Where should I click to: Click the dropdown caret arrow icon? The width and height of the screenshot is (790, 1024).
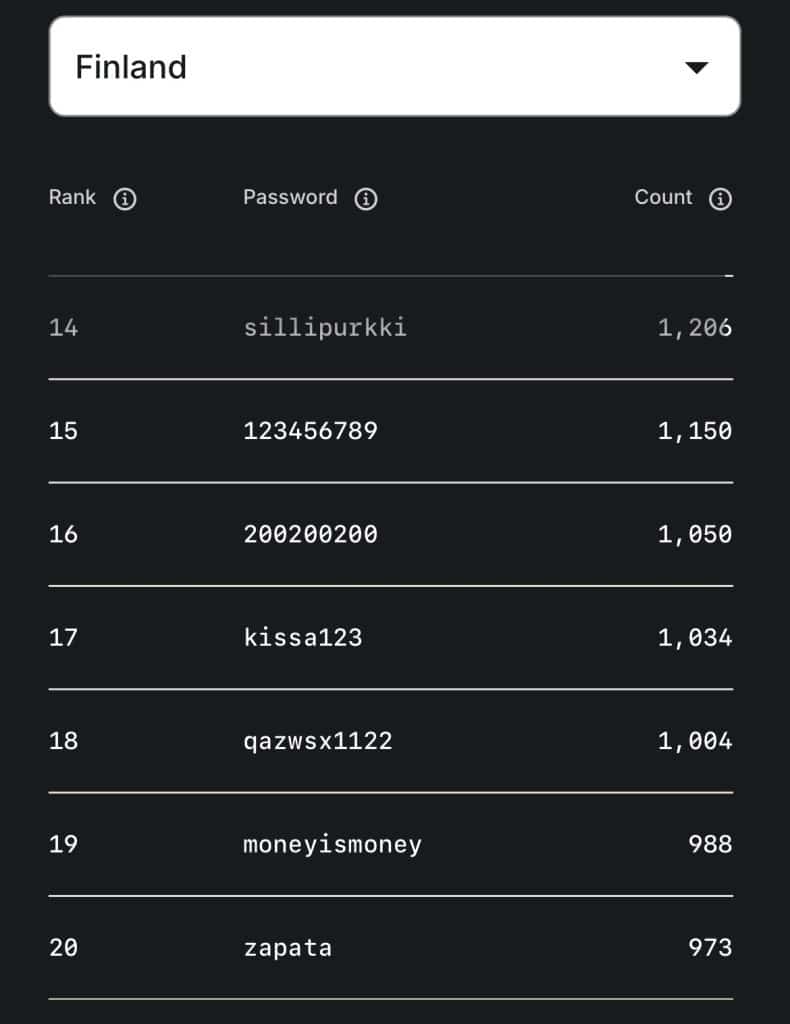[696, 68]
